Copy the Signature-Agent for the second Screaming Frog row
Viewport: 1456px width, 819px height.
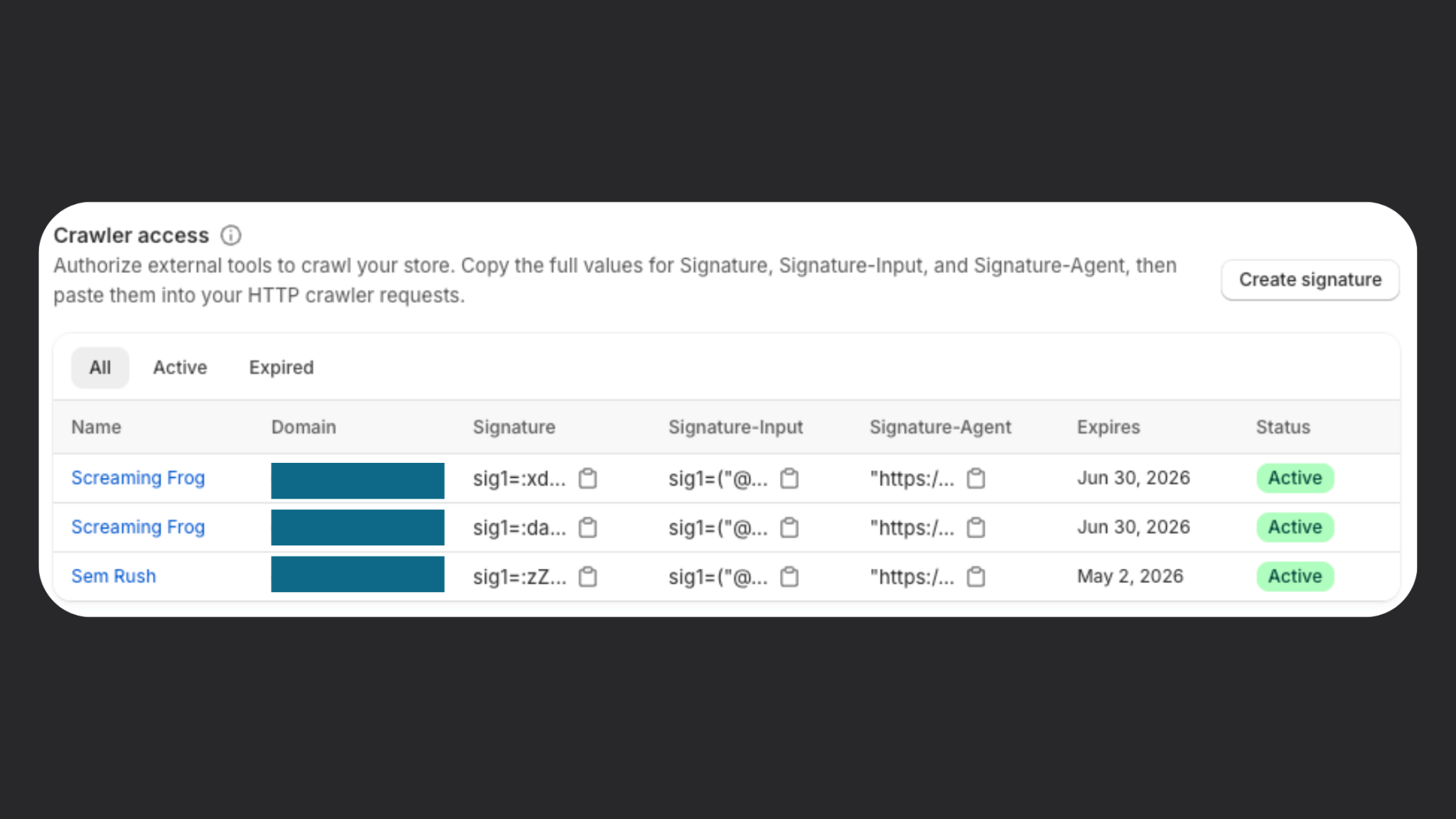[x=975, y=528]
